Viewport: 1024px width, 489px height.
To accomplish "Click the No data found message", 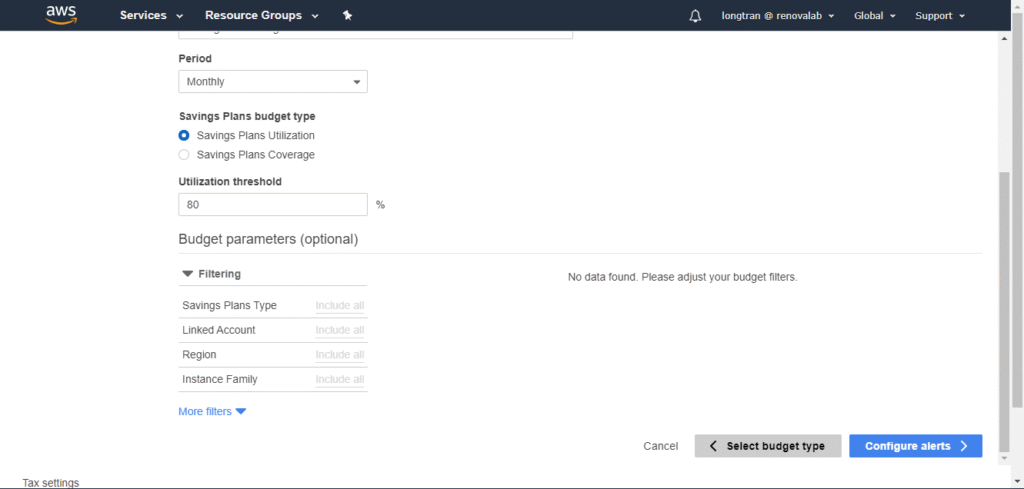I will 682,277.
